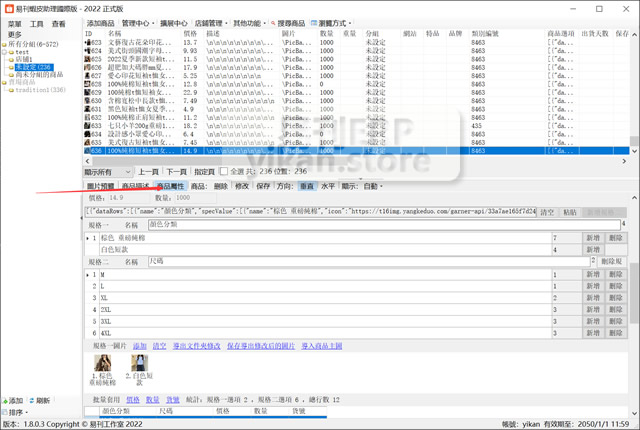Viewport: 640px width, 430px height.
Task: Select the 店铺1 folder in tree
Action: pyautogui.click(x=23, y=59)
